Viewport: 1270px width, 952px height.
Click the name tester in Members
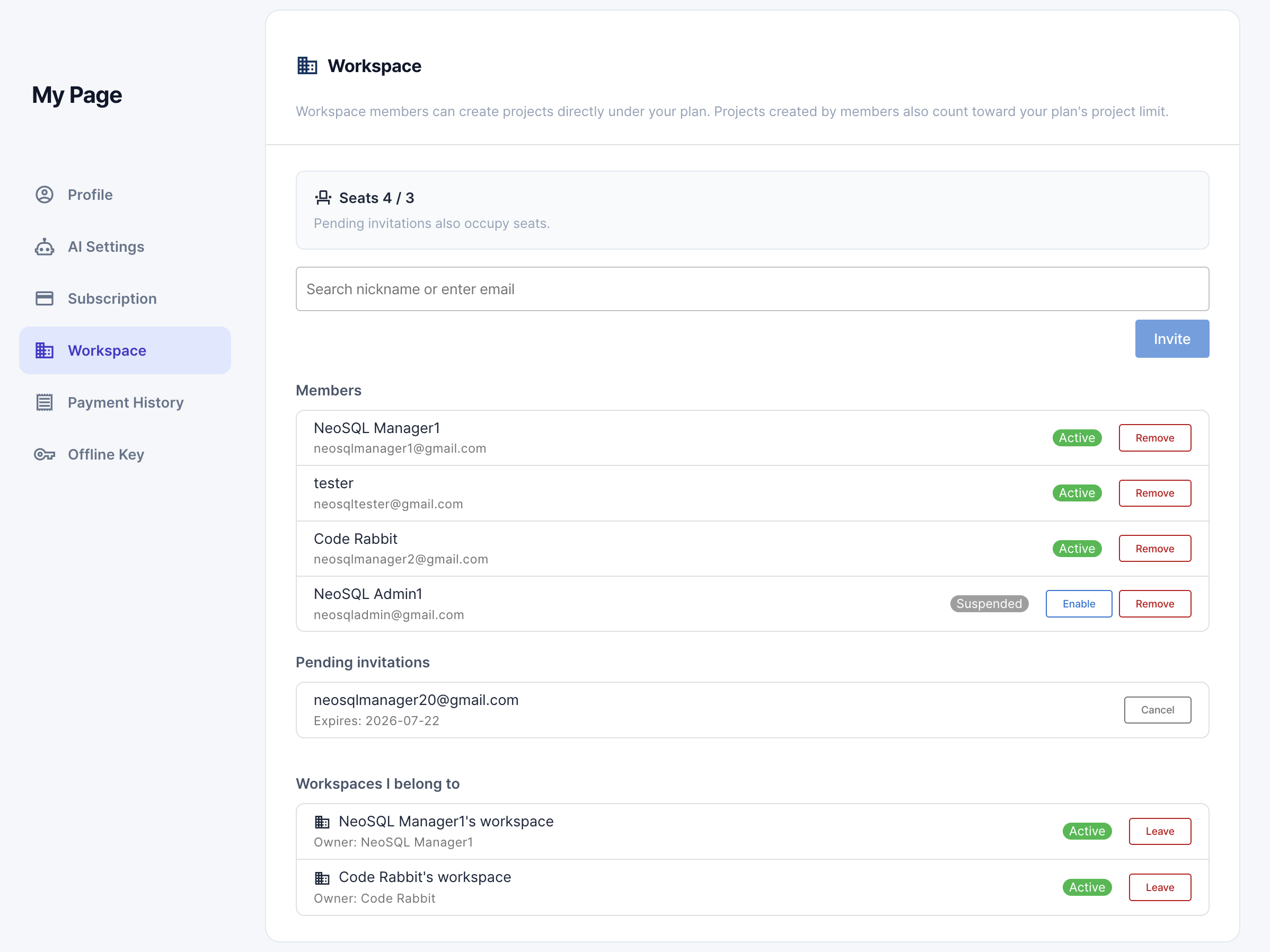[333, 483]
